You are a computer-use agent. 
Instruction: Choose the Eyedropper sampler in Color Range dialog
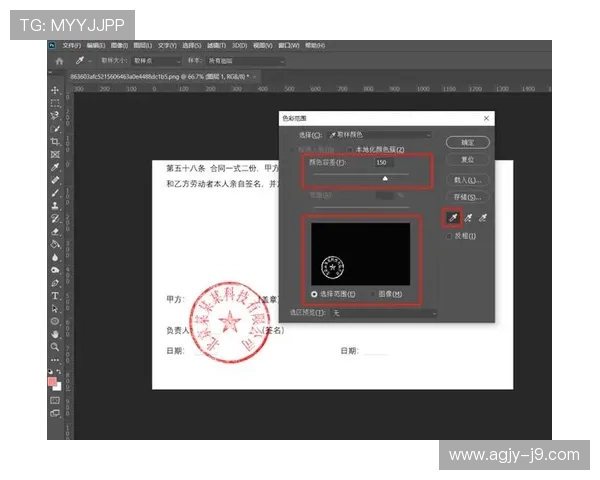453,218
